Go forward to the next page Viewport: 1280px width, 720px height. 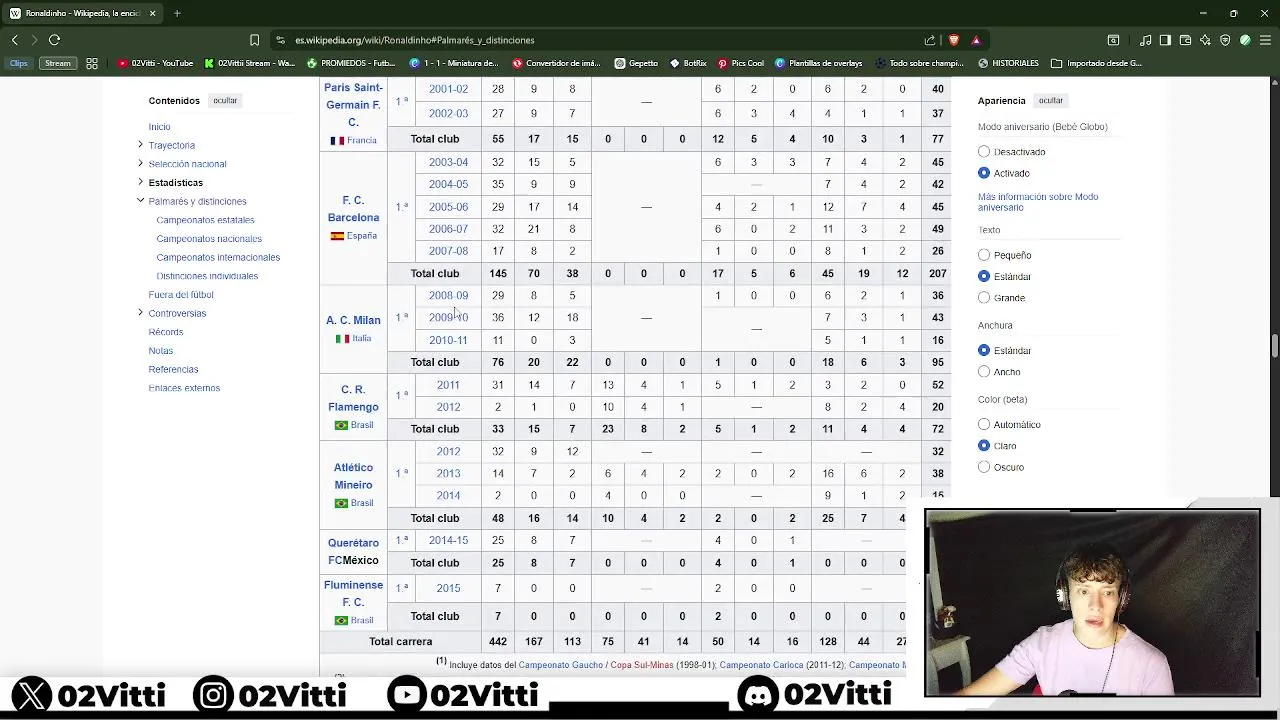(x=34, y=40)
